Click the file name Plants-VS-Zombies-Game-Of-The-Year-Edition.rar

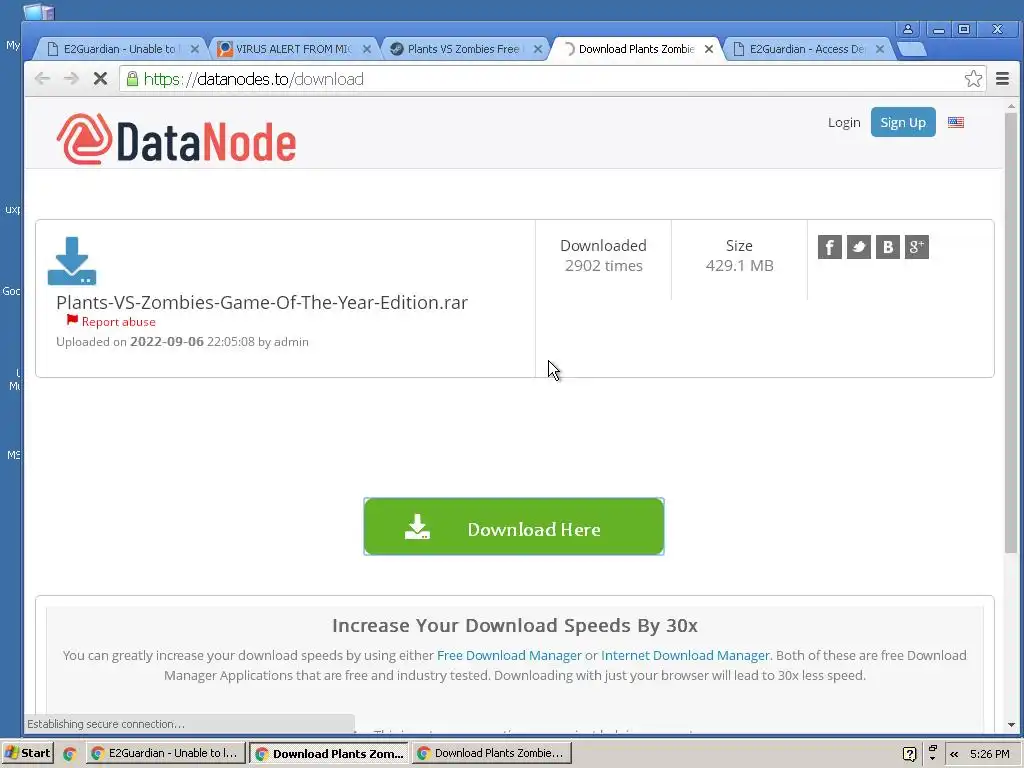[262, 302]
